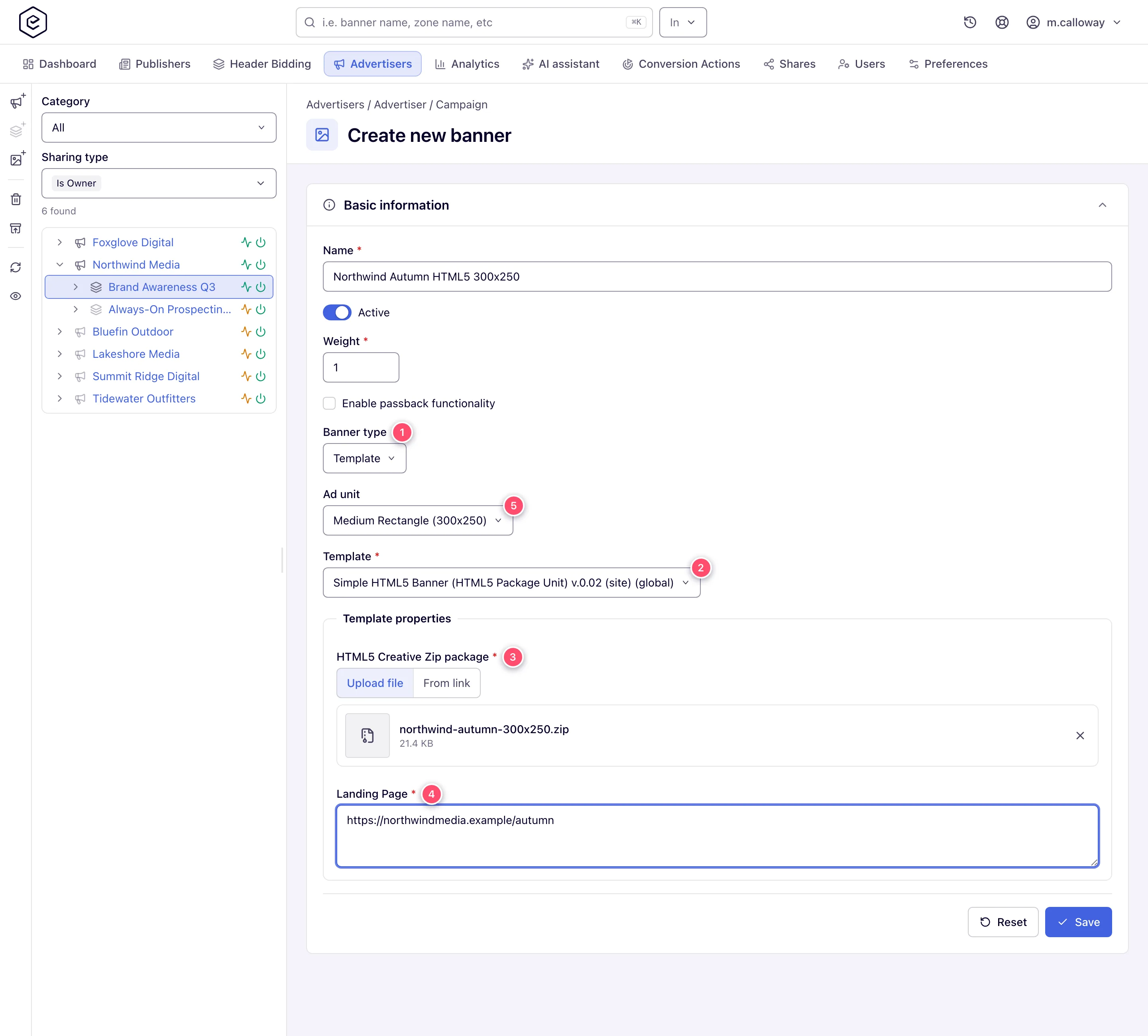Viewport: 1148px width, 1036px height.
Task: Click the power icon for Bluefin Outdoor
Action: pyautogui.click(x=261, y=332)
